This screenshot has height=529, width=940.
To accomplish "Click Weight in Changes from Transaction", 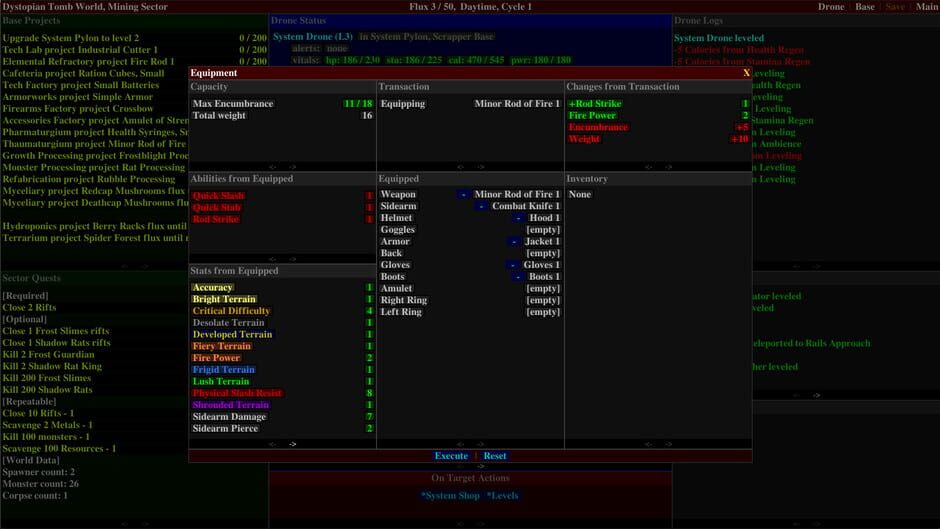I will tap(584, 139).
